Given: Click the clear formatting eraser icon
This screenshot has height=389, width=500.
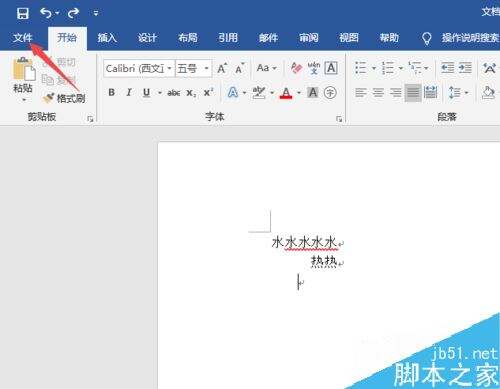Looking at the screenshot, I should click(x=296, y=68).
